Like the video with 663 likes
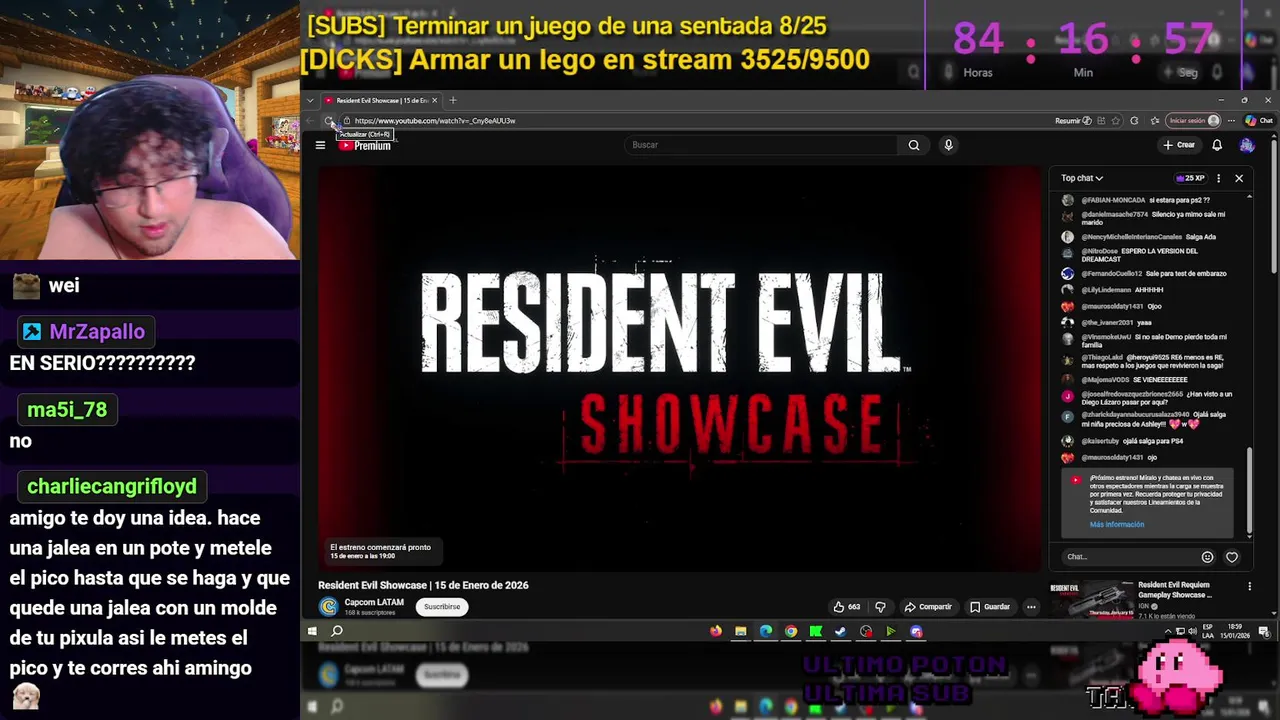This screenshot has width=1280, height=720. click(846, 607)
